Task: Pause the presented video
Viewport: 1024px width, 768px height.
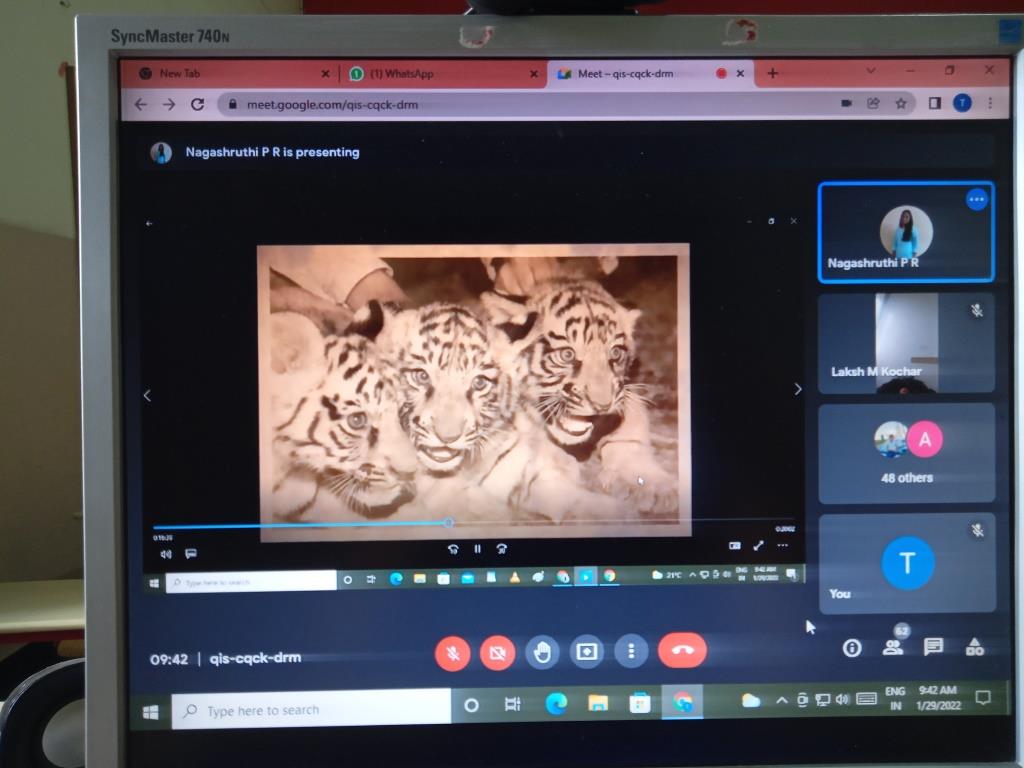Action: (477, 549)
